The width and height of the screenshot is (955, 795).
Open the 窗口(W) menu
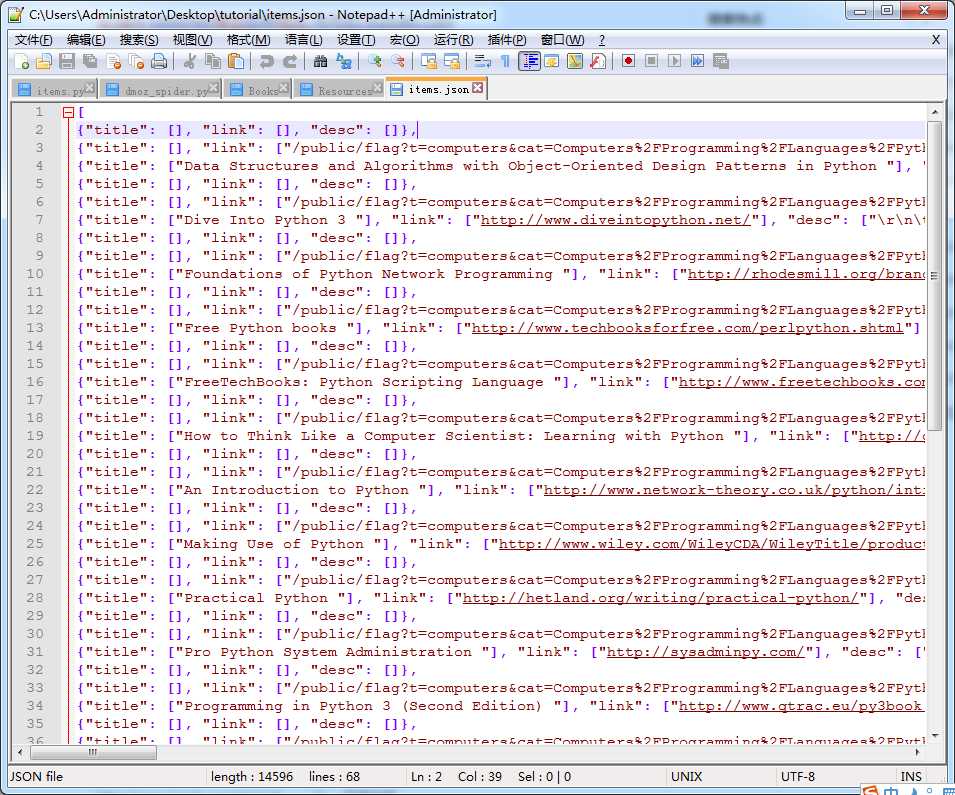coord(562,40)
